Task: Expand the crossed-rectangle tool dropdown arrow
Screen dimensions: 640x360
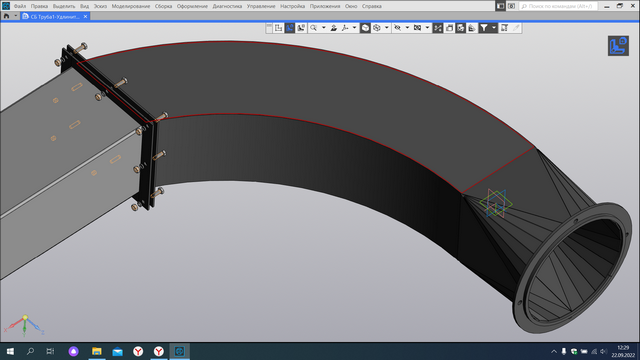Action: pyautogui.click(x=427, y=28)
